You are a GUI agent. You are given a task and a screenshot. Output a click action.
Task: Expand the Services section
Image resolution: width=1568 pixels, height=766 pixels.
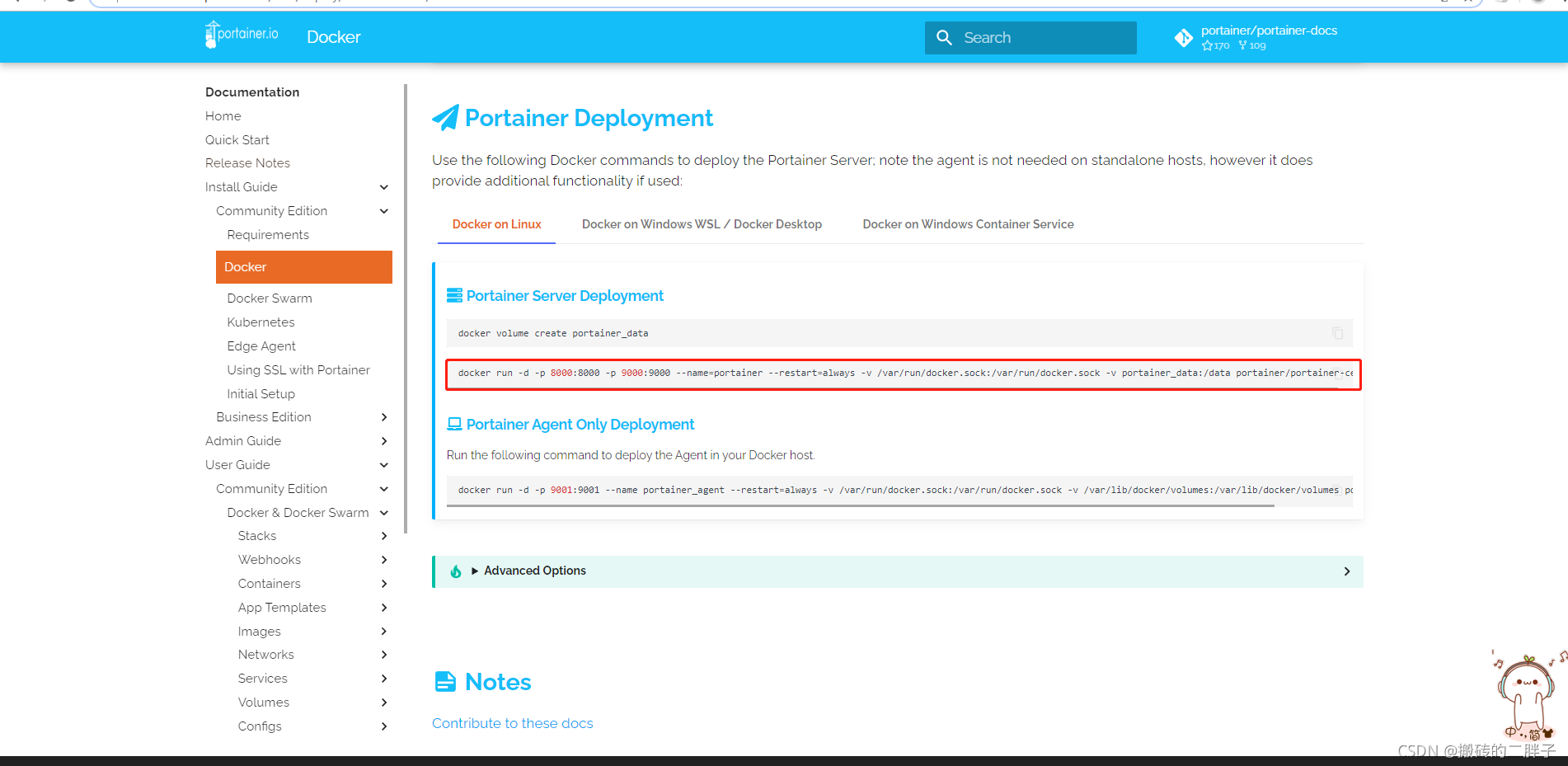(x=383, y=679)
